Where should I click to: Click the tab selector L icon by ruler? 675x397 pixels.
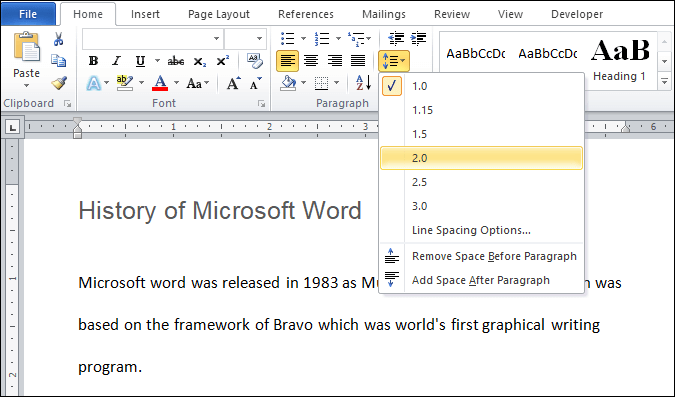click(12, 127)
